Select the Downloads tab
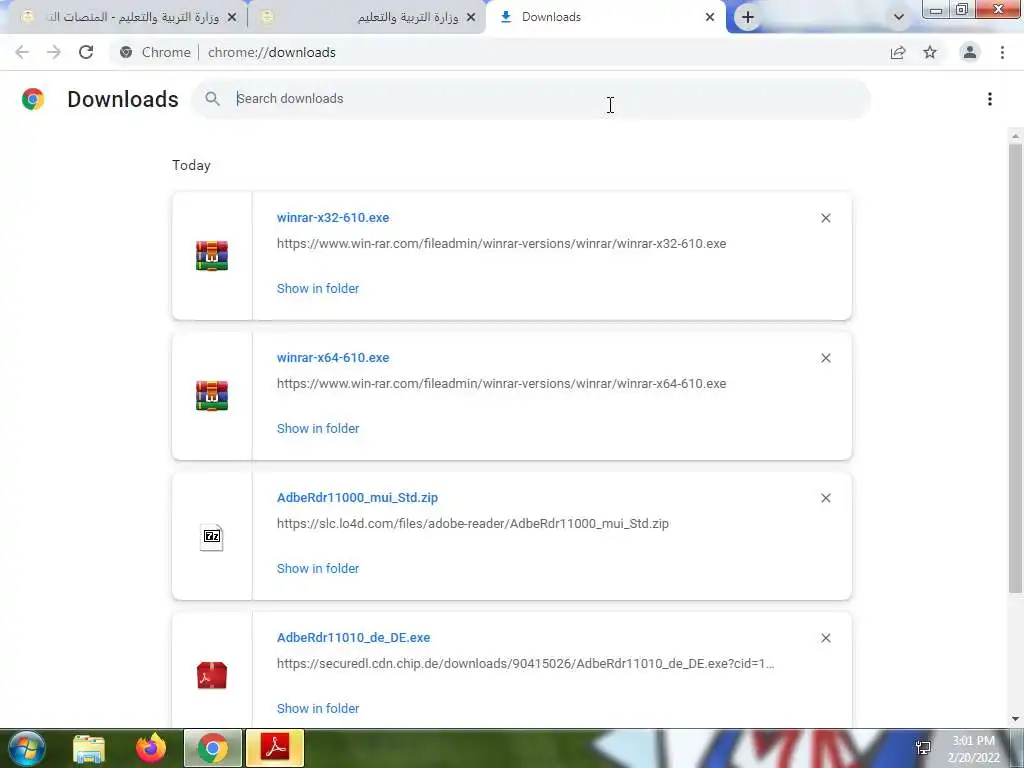 (605, 17)
